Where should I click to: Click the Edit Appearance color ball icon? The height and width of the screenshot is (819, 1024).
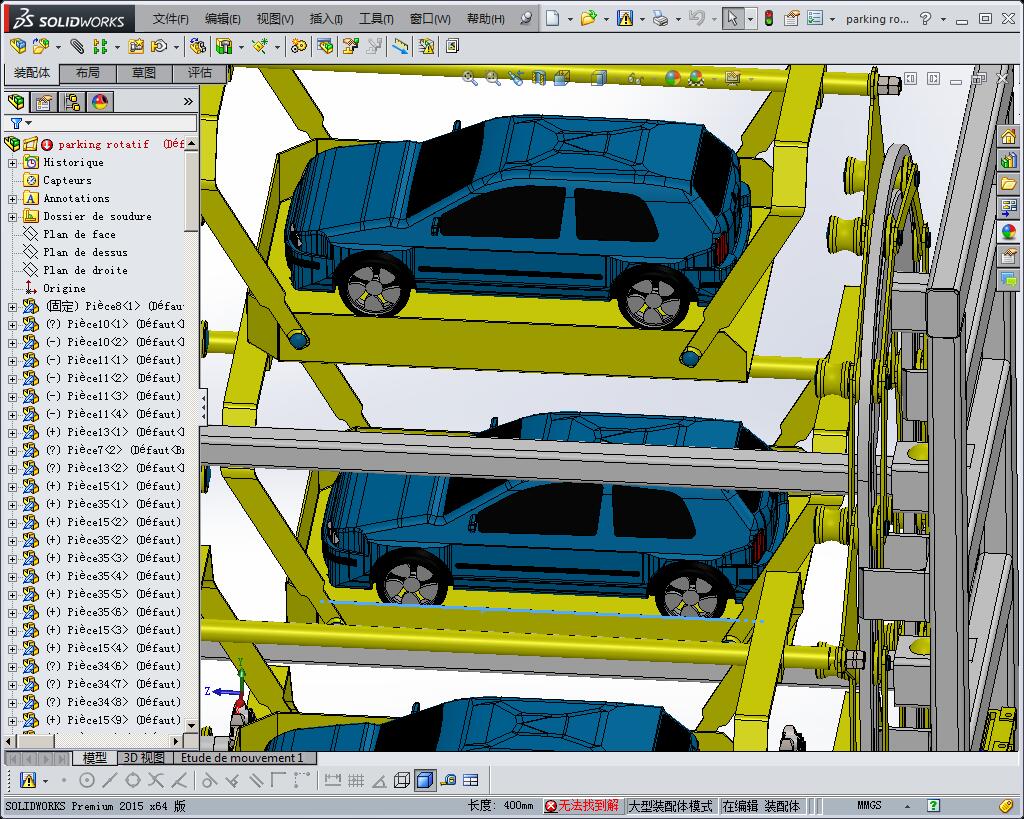tap(673, 78)
